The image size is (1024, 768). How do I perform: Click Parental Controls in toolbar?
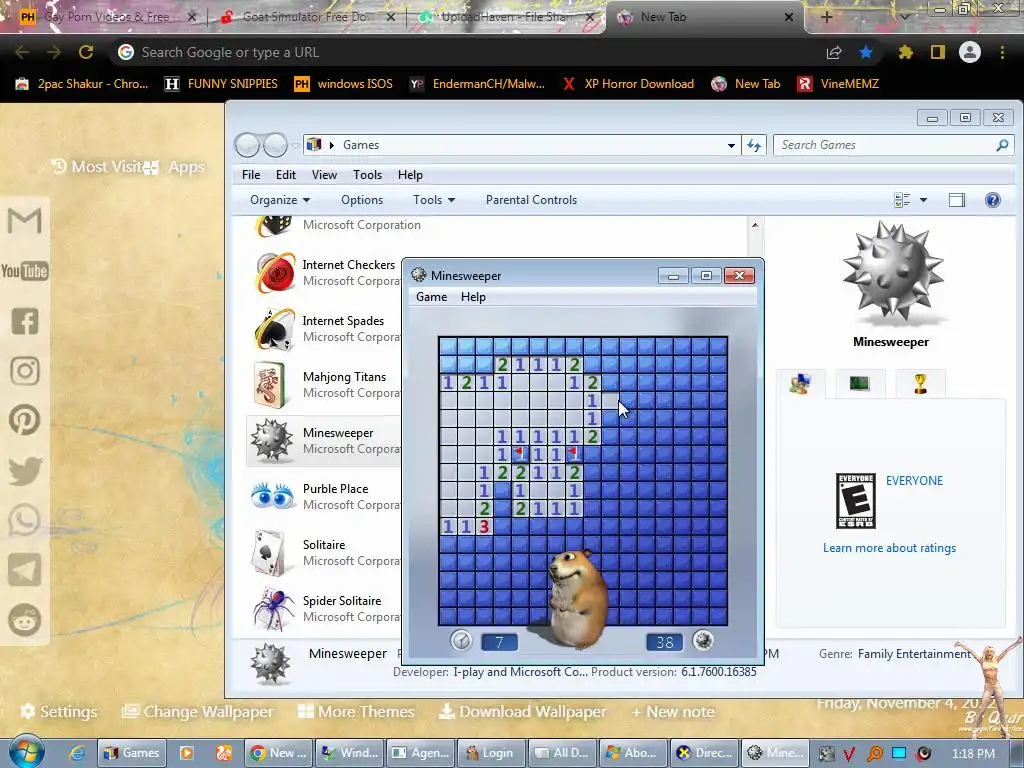point(532,200)
